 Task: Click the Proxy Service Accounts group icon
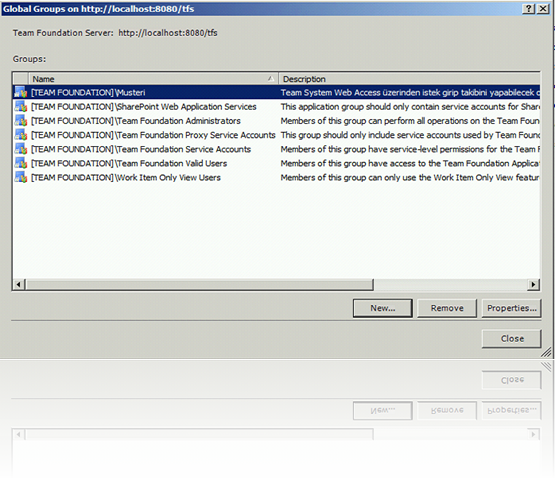pyautogui.click(x=21, y=135)
